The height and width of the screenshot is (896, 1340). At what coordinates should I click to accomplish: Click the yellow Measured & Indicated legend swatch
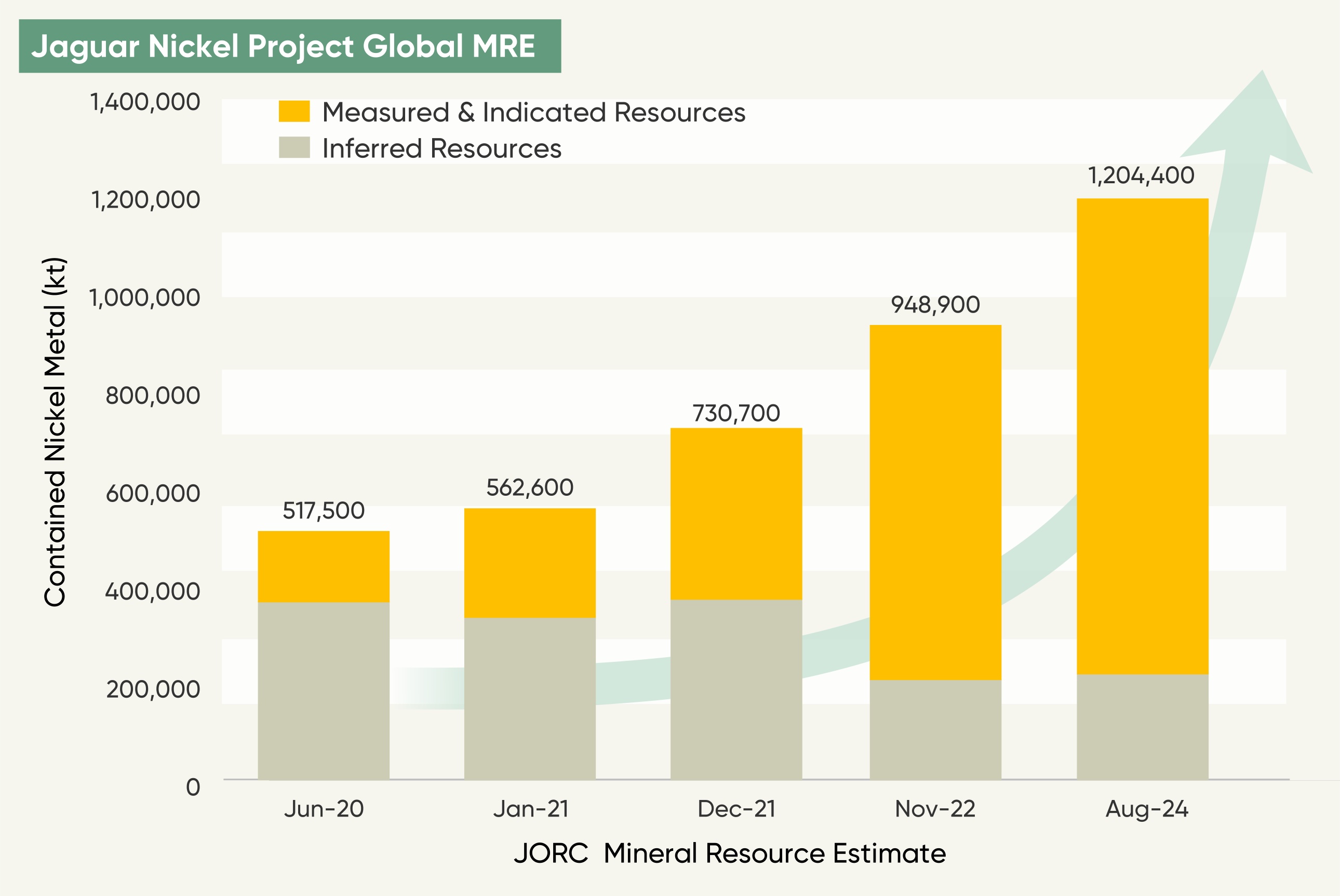[294, 112]
